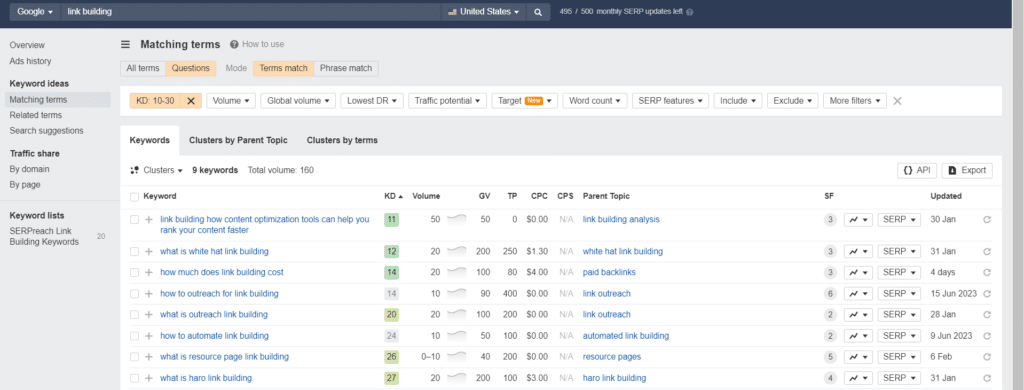Screen dimensions: 1024x390
Task: Add 'how to outreach for link building' with plus icon
Action: pyautogui.click(x=149, y=294)
